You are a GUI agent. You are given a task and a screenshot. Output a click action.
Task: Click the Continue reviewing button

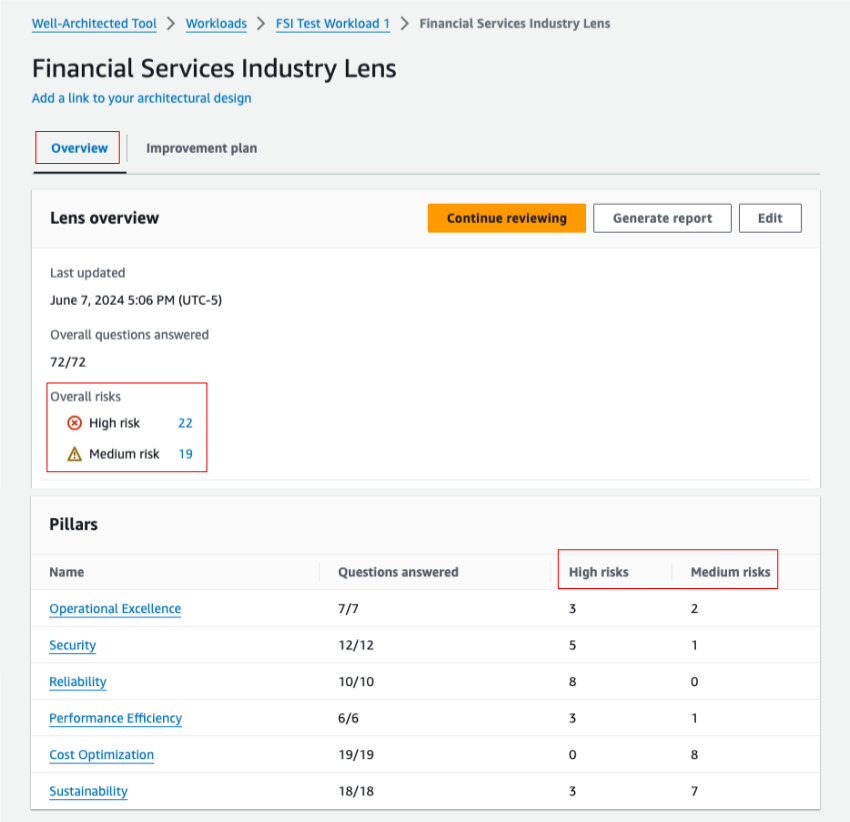[x=507, y=218]
